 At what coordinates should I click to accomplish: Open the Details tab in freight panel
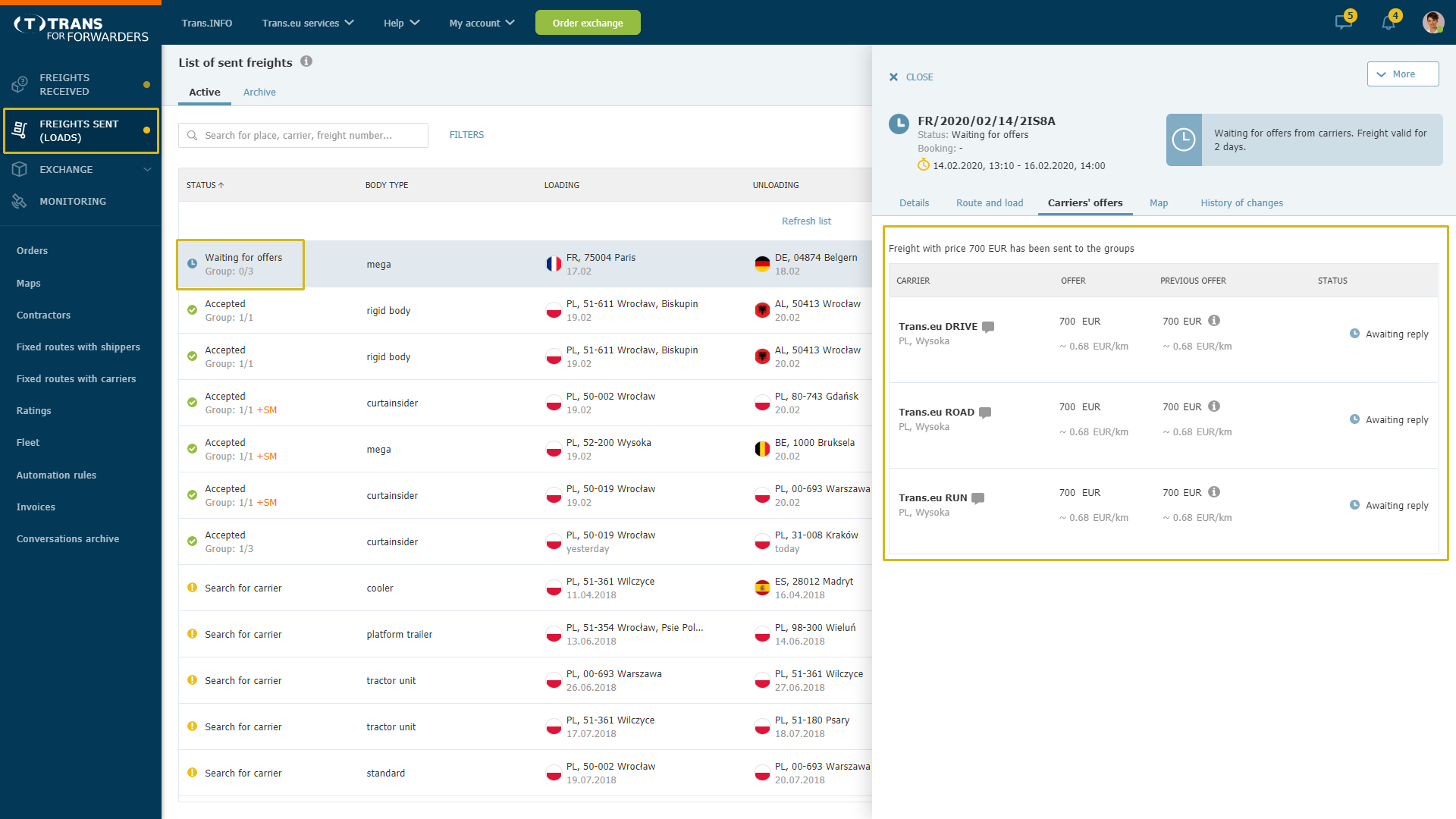coord(914,202)
